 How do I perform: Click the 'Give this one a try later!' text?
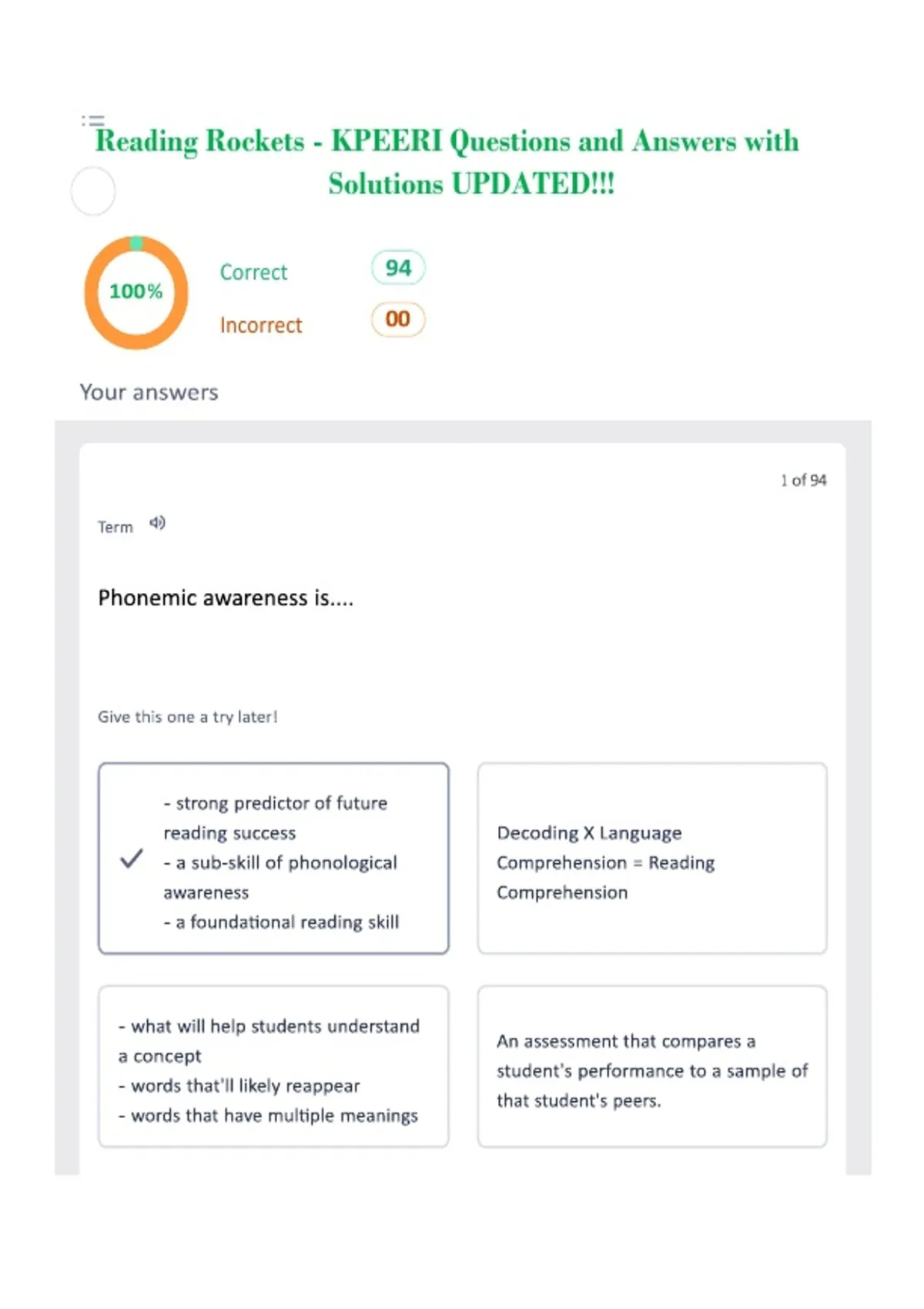tap(187, 717)
